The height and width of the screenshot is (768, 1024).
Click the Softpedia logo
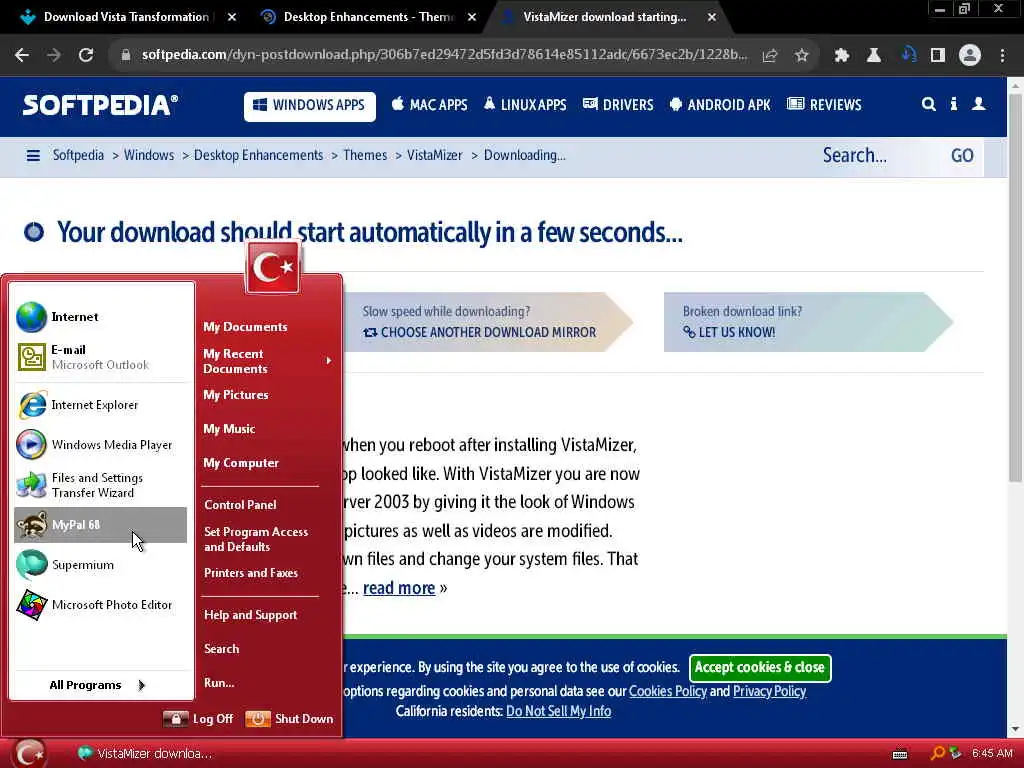pyautogui.click(x=100, y=105)
